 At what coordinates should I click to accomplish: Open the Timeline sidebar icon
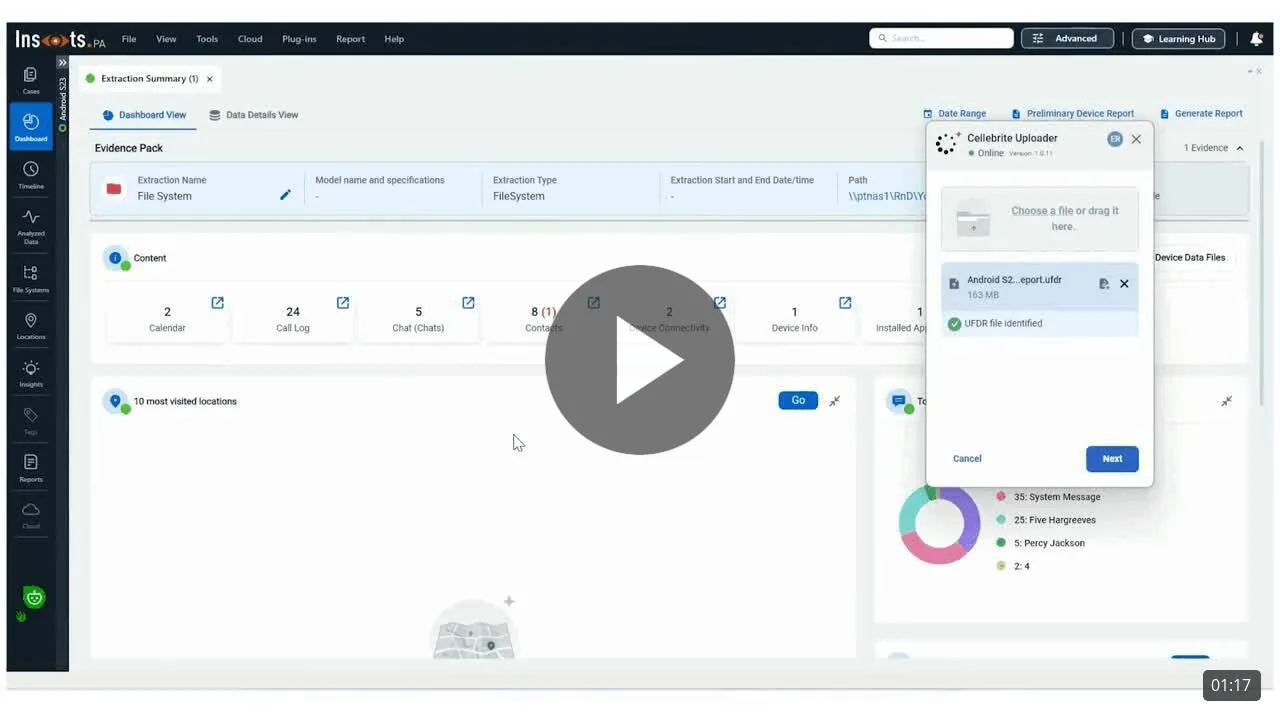pyautogui.click(x=31, y=174)
